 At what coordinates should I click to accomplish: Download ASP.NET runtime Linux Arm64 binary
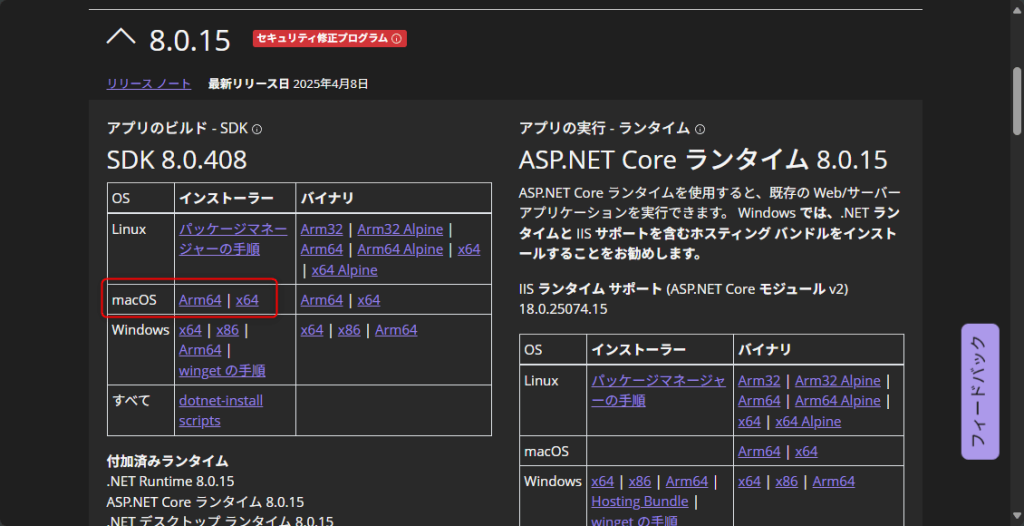759,401
